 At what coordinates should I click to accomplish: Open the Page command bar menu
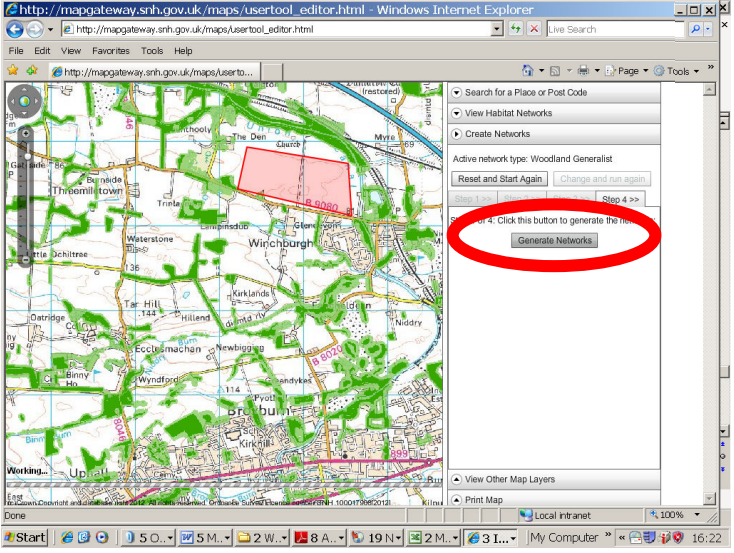point(626,71)
